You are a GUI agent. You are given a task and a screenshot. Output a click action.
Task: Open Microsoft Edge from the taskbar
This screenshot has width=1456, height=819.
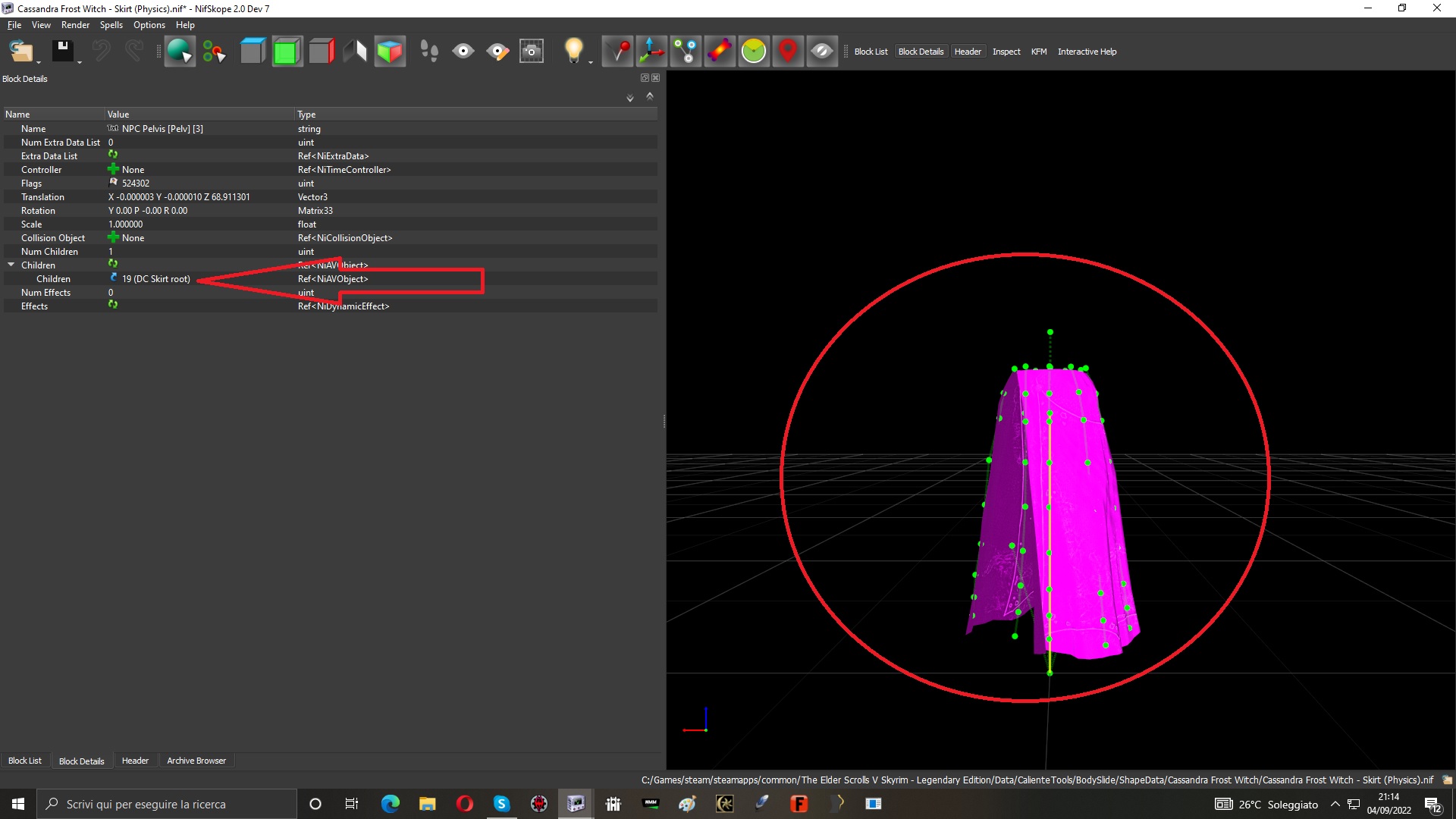pos(390,804)
